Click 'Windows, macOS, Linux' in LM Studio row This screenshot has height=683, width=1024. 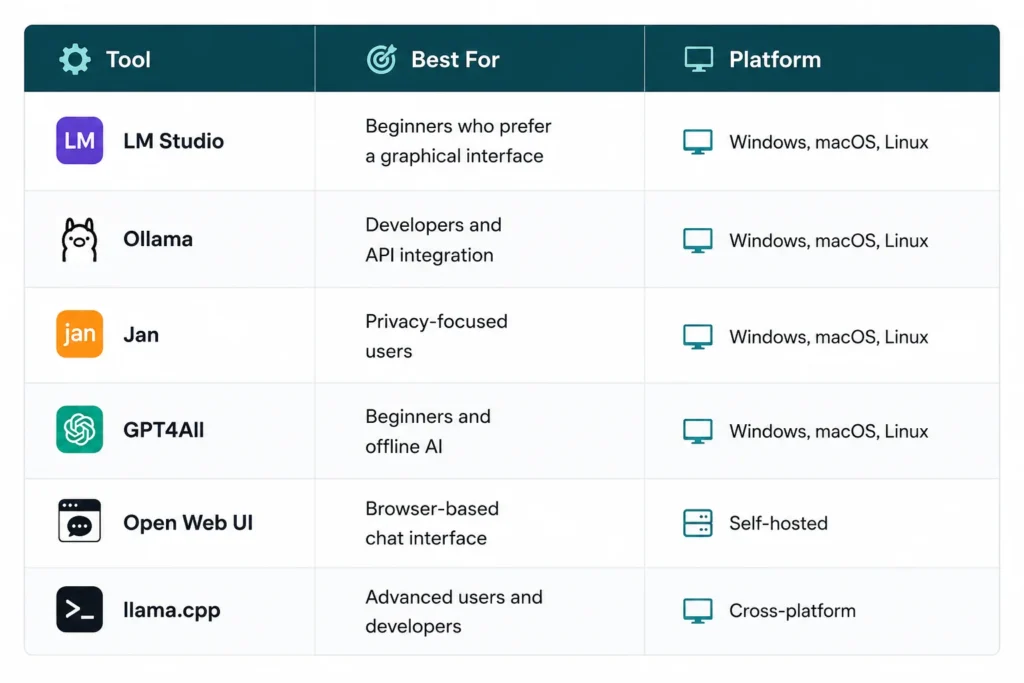(x=829, y=142)
